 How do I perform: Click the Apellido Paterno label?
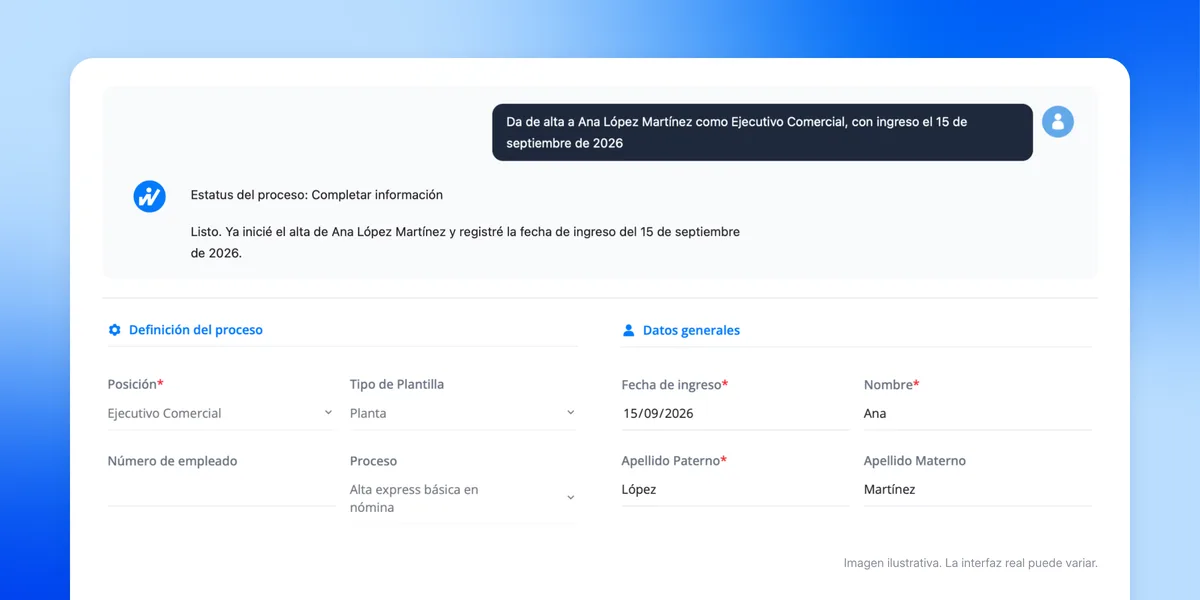(x=674, y=461)
